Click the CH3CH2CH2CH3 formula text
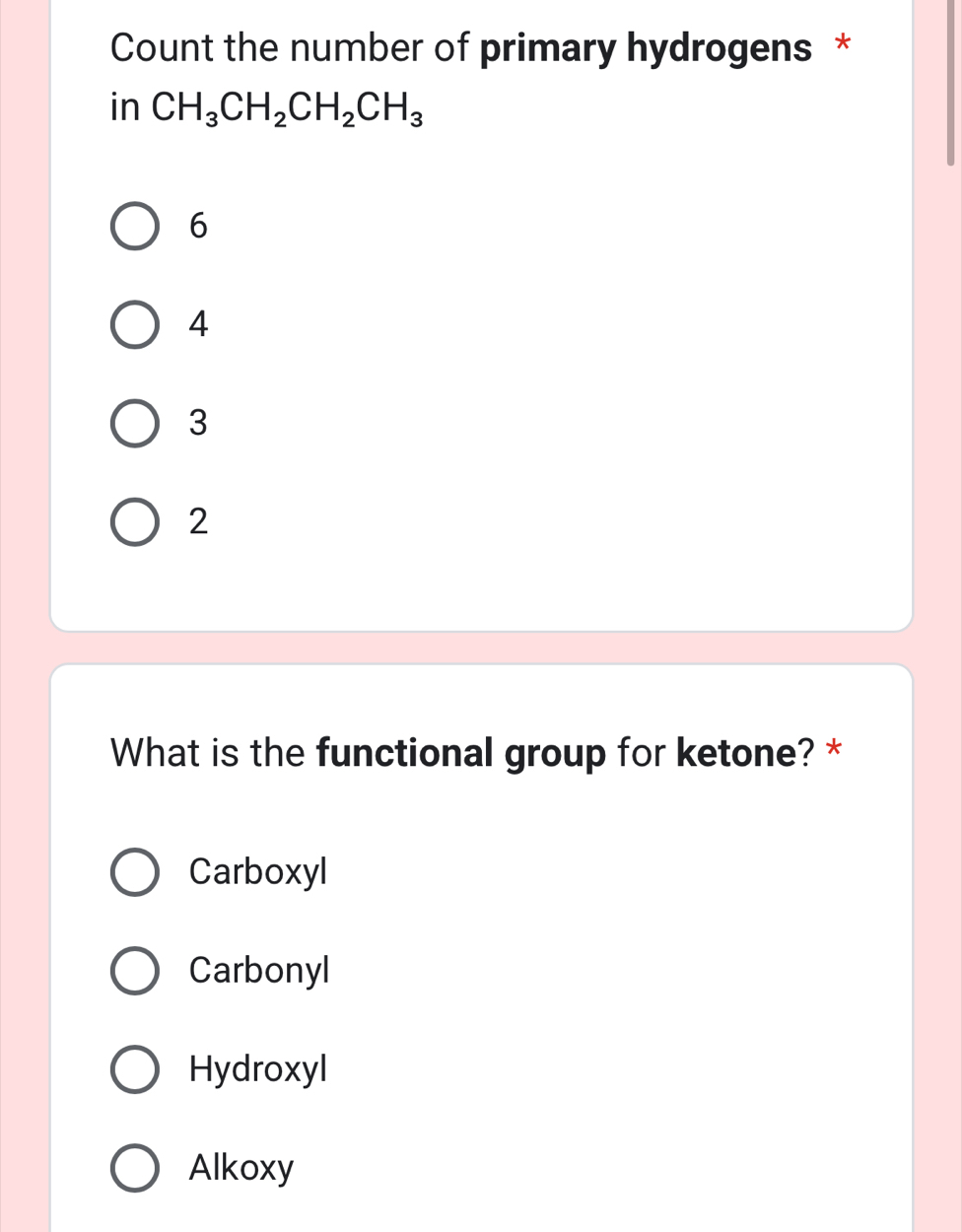The width and height of the screenshot is (962, 1232). coord(288,108)
